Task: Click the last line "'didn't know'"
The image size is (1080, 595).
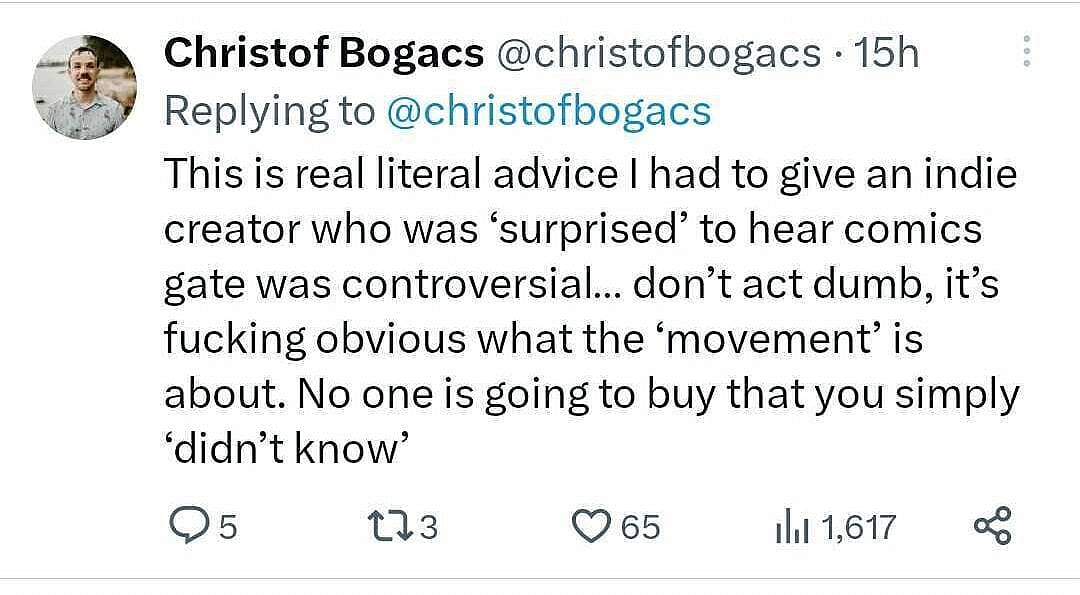Action: coord(283,449)
